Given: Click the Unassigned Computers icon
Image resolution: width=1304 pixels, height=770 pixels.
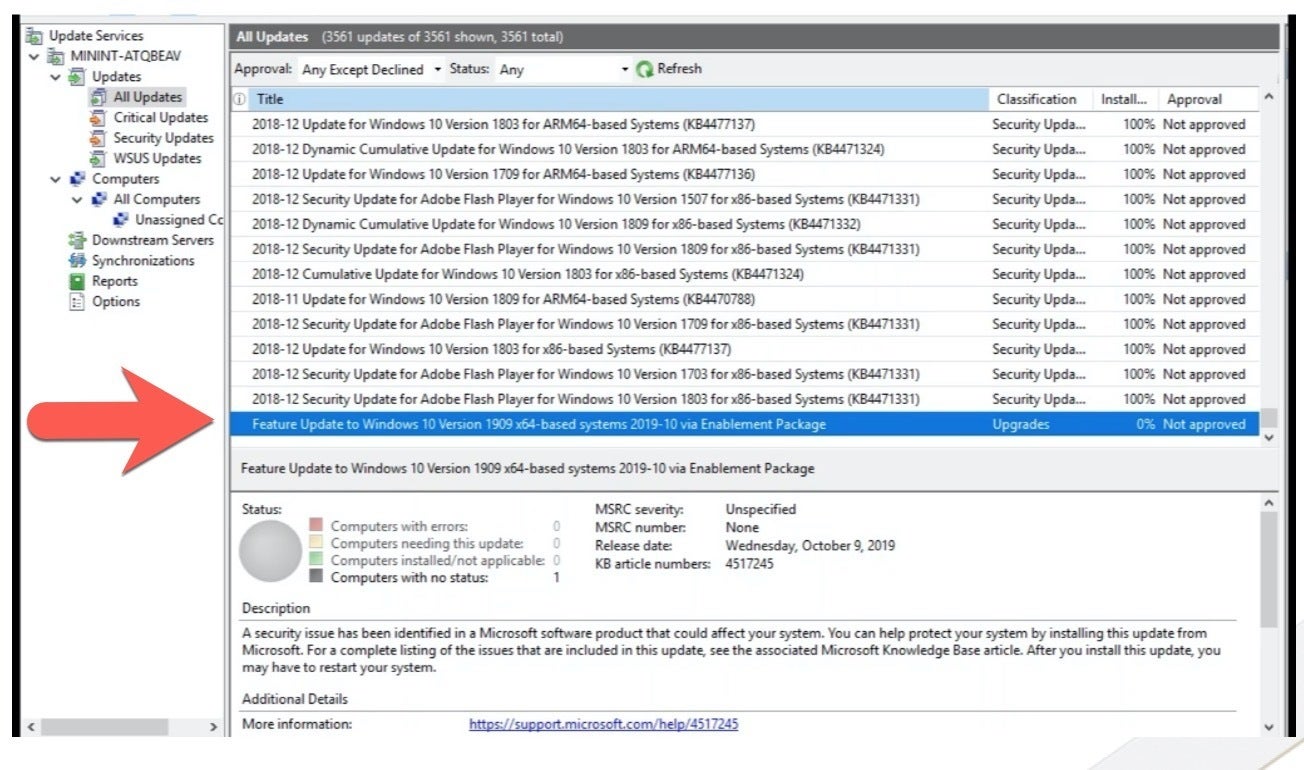Looking at the screenshot, I should pyautogui.click(x=121, y=220).
